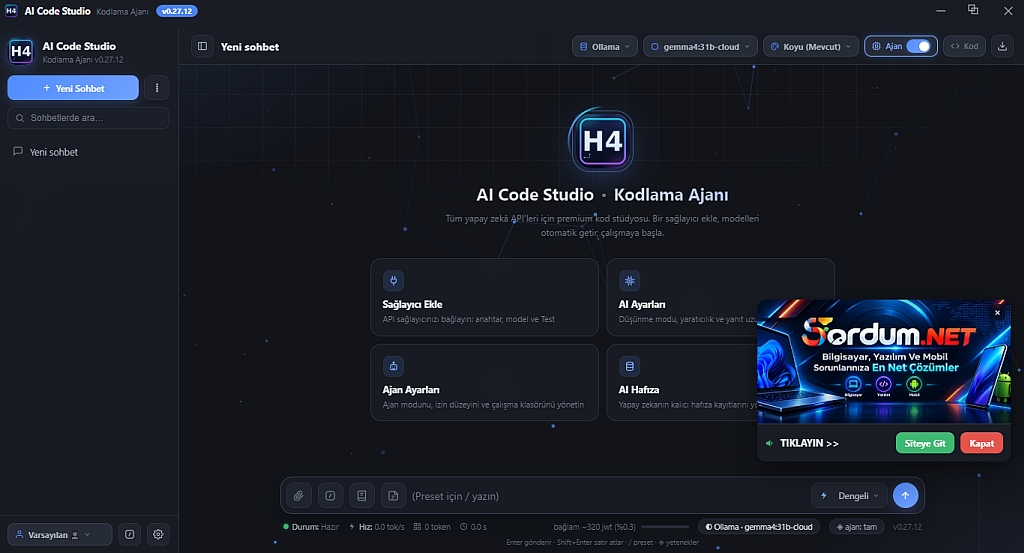The width and height of the screenshot is (1024, 553).
Task: Switch to Kod view button
Action: pos(965,46)
